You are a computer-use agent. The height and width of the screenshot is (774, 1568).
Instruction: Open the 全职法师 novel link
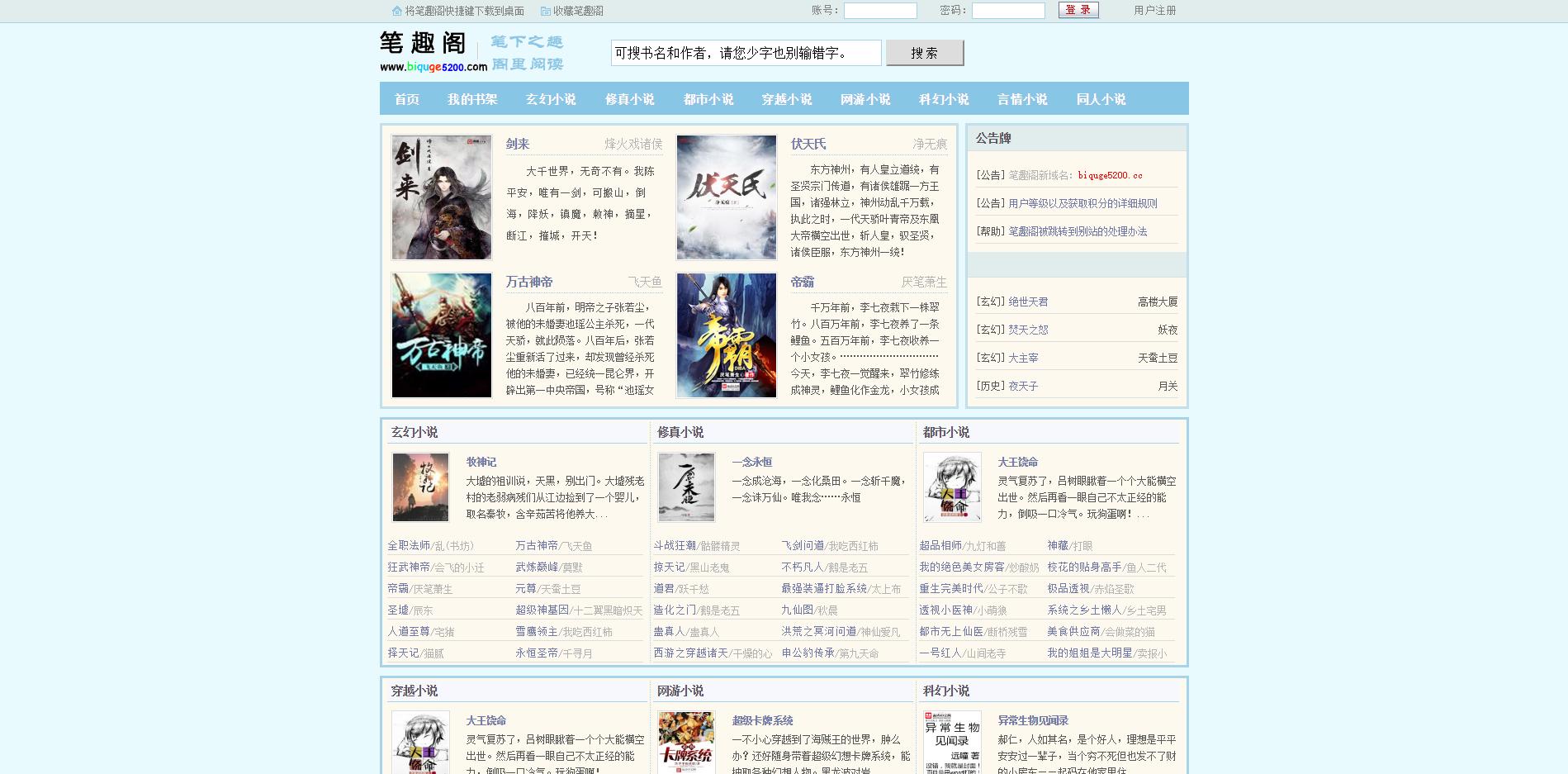pos(409,545)
